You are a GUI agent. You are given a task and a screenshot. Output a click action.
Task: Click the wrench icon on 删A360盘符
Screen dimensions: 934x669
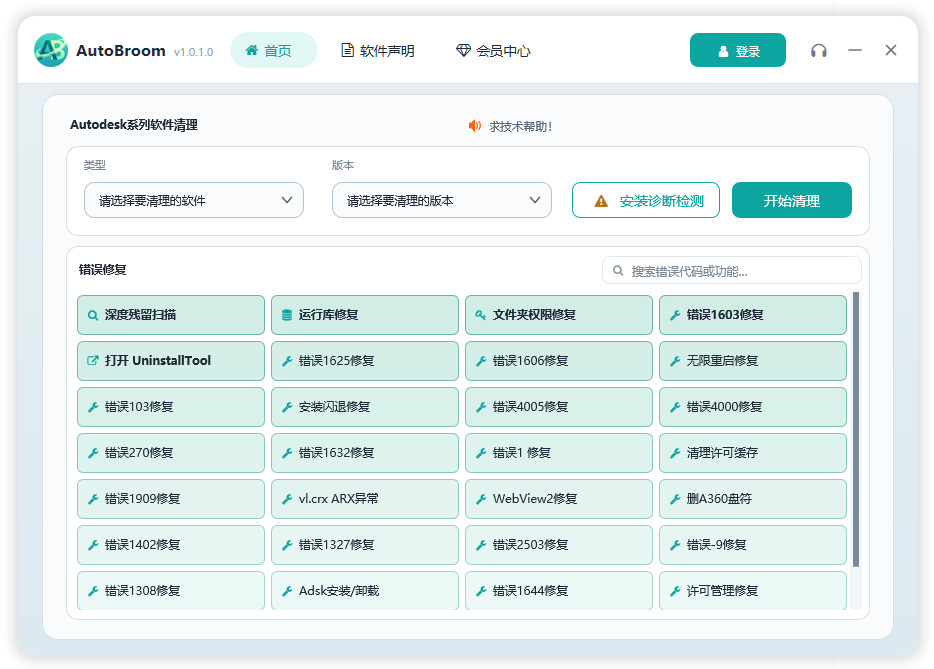675,499
